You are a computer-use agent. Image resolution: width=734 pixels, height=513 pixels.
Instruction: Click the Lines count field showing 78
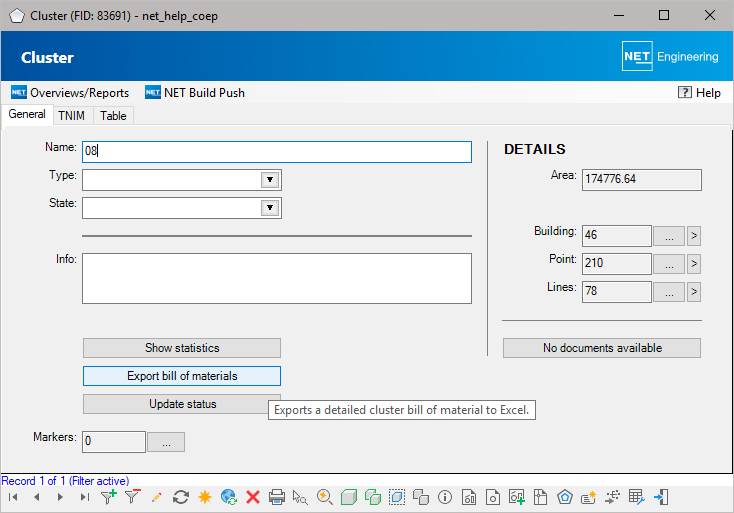[617, 292]
